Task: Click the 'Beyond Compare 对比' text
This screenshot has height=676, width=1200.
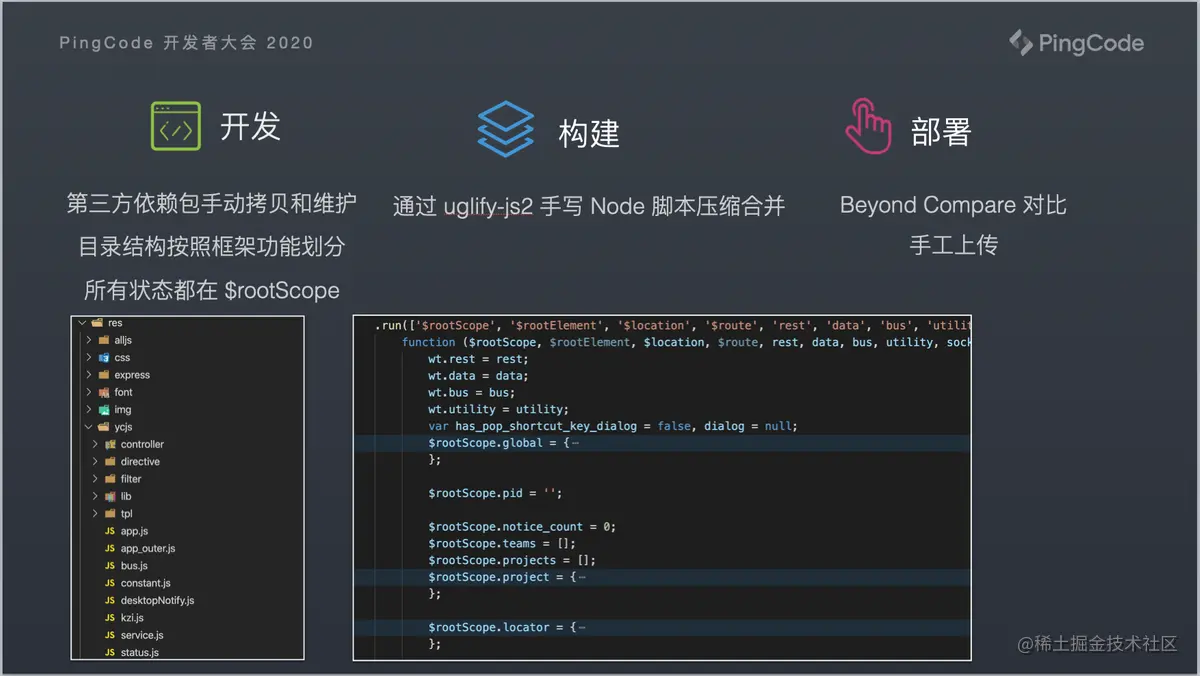Action: (953, 205)
